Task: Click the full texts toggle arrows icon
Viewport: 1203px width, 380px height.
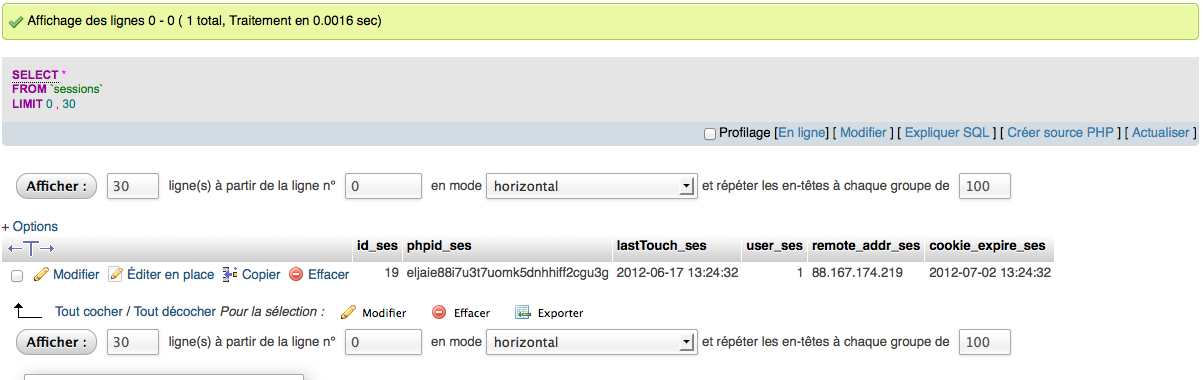Action: pos(31,247)
